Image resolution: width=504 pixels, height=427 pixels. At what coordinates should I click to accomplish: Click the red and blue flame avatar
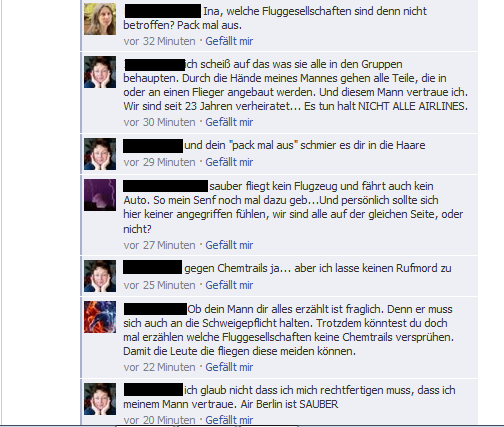point(100,317)
